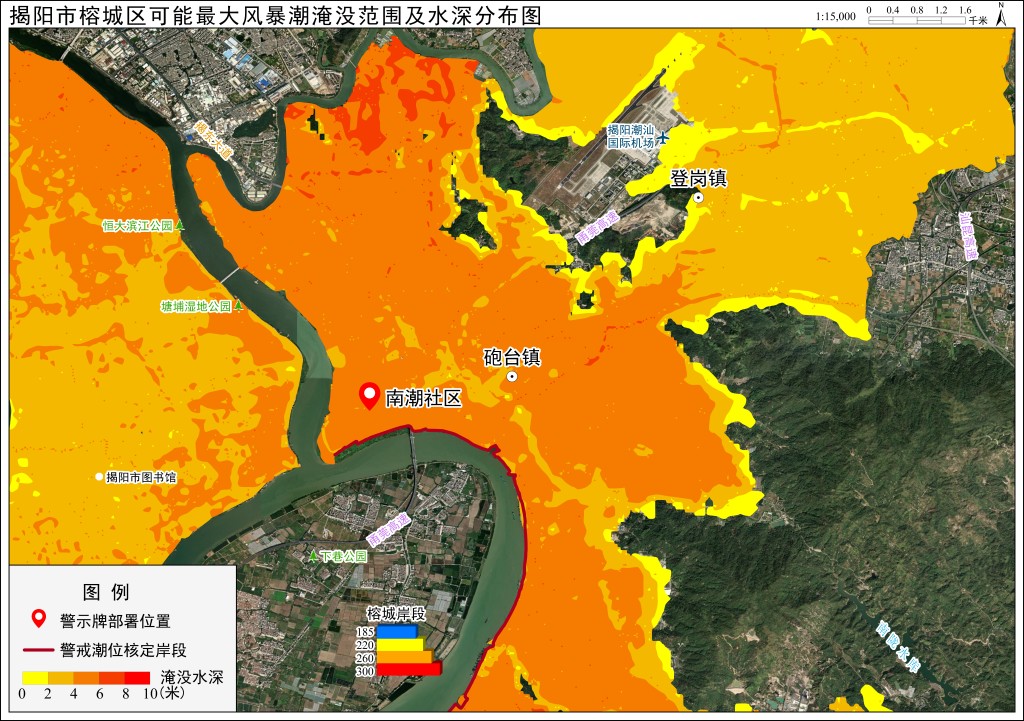Viewport: 1024px width, 721px height.
Task: Click the town marker dot under 砲台镇
Action: coord(512,376)
